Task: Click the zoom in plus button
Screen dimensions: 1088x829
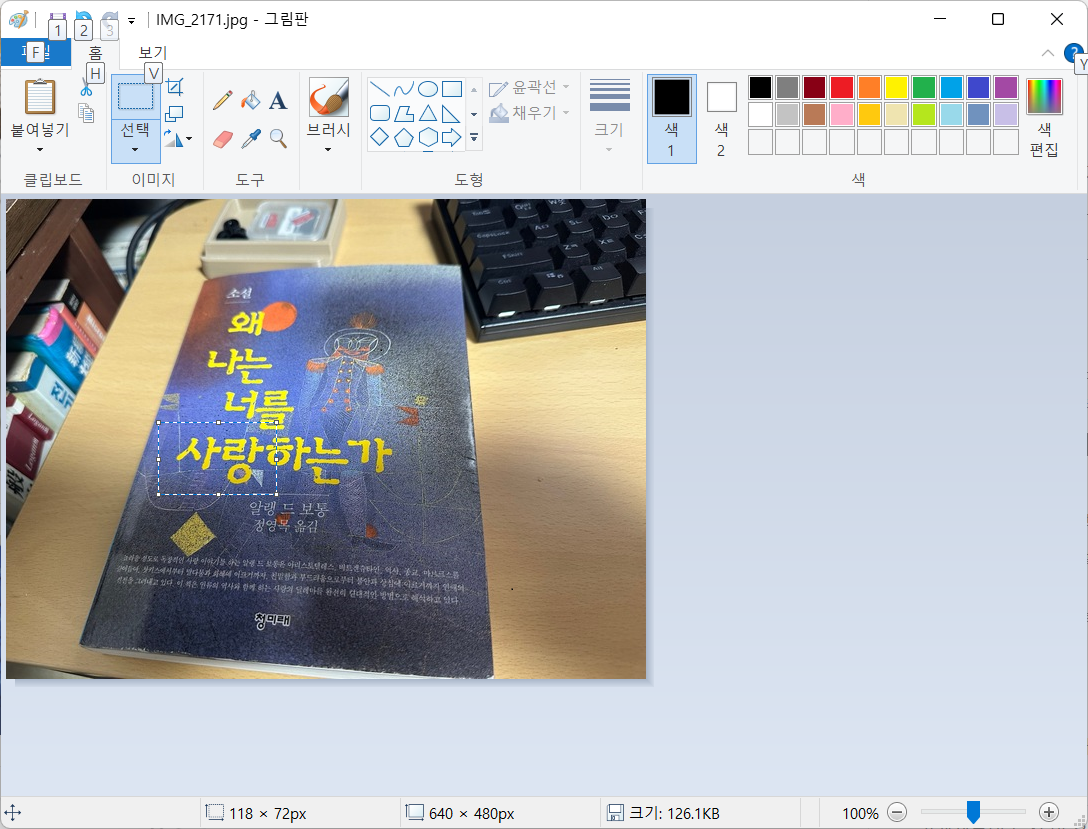Action: [1048, 812]
